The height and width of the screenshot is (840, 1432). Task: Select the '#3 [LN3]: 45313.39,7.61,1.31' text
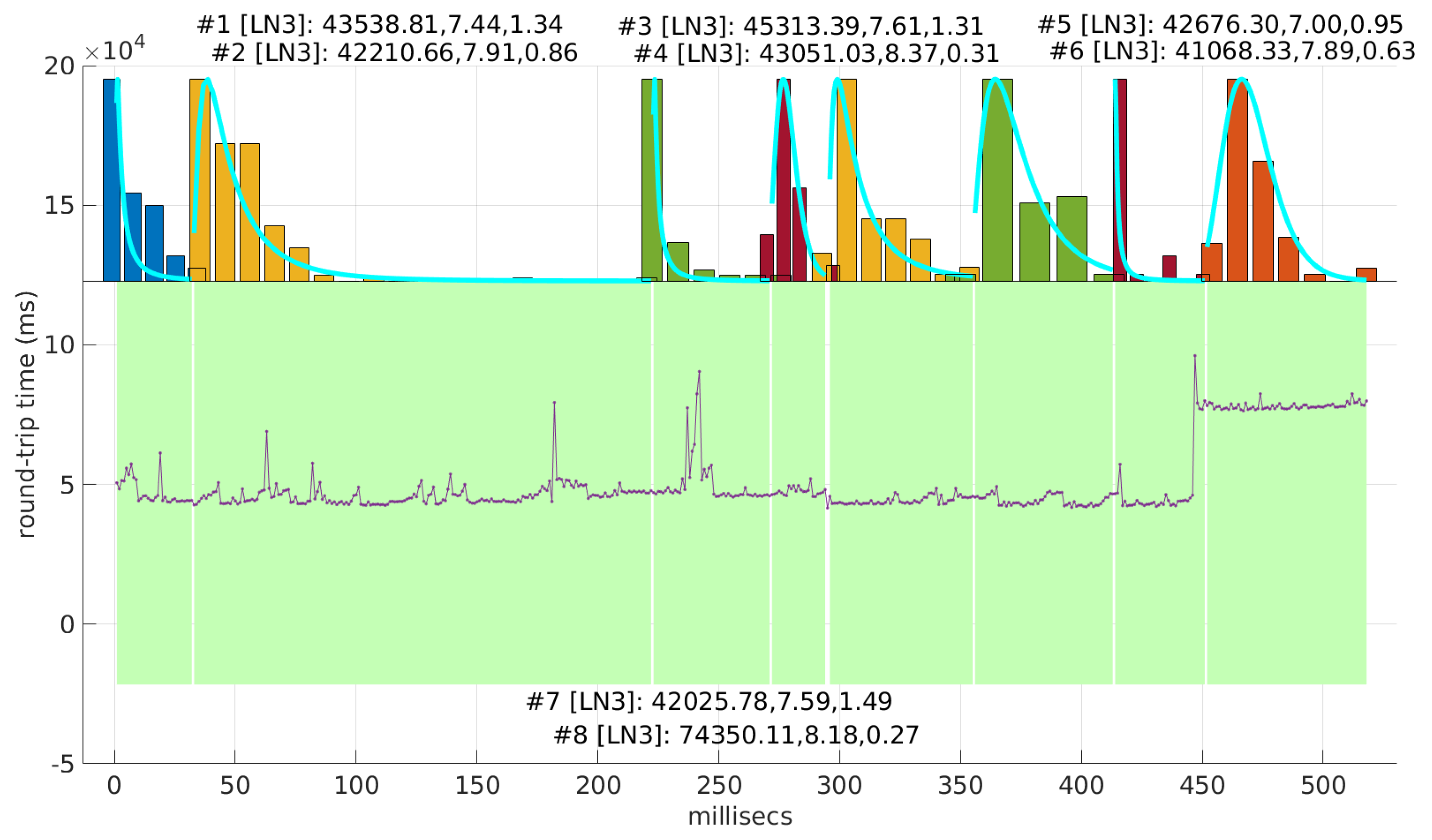pos(800,26)
